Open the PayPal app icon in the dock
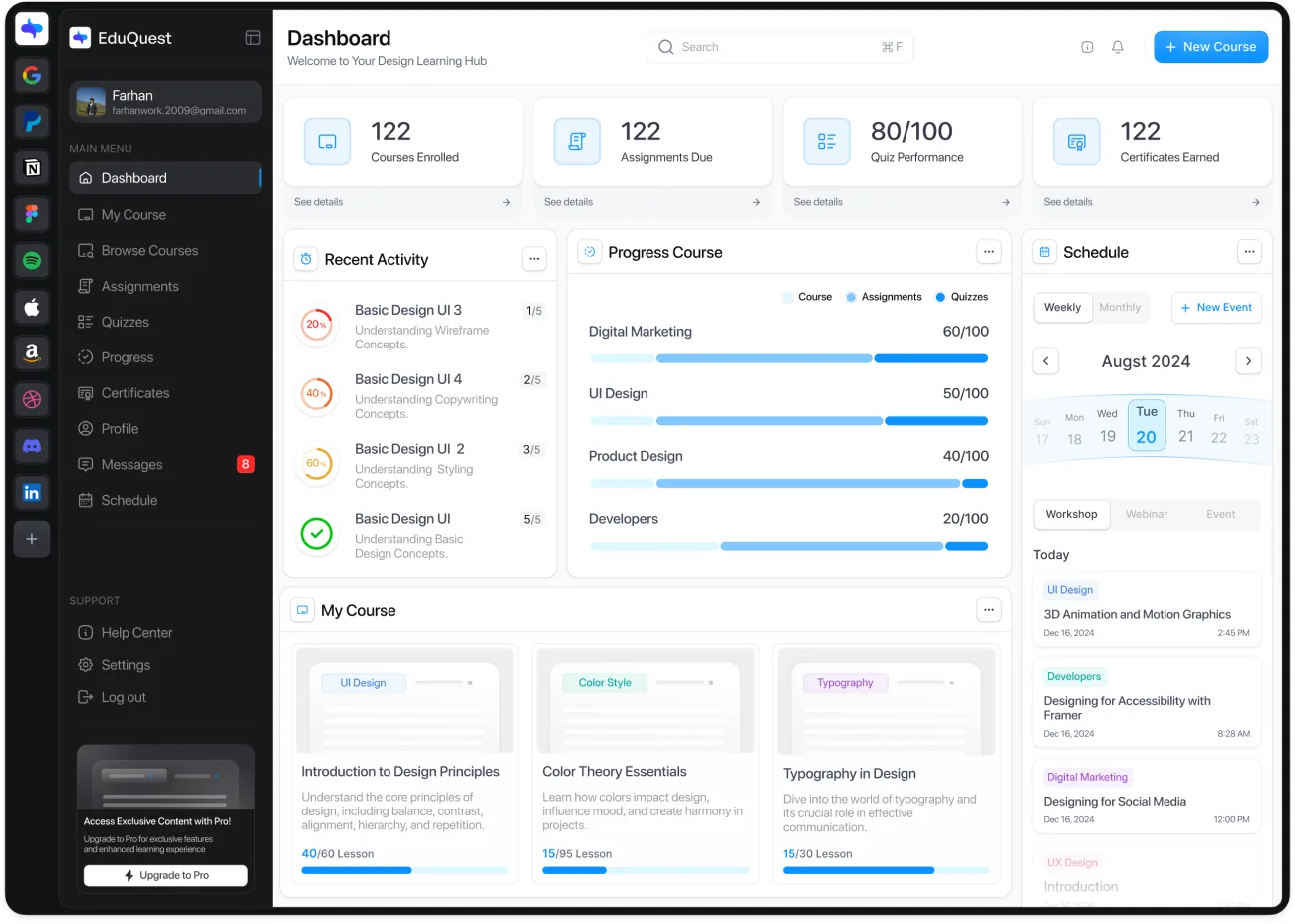The image size is (1295, 924). (x=32, y=121)
